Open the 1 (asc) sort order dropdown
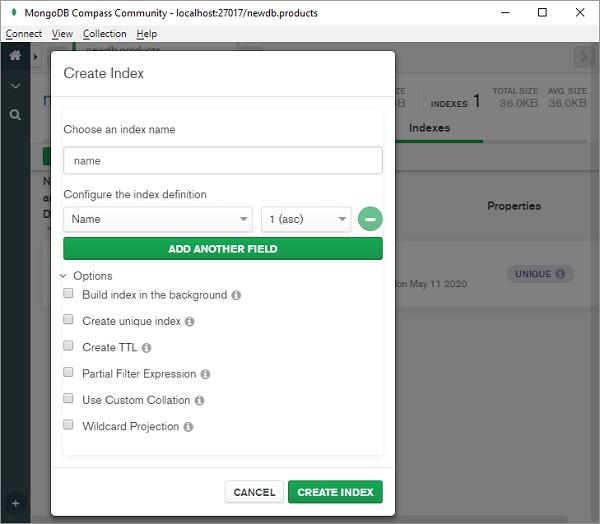This screenshot has height=524, width=600. click(306, 219)
